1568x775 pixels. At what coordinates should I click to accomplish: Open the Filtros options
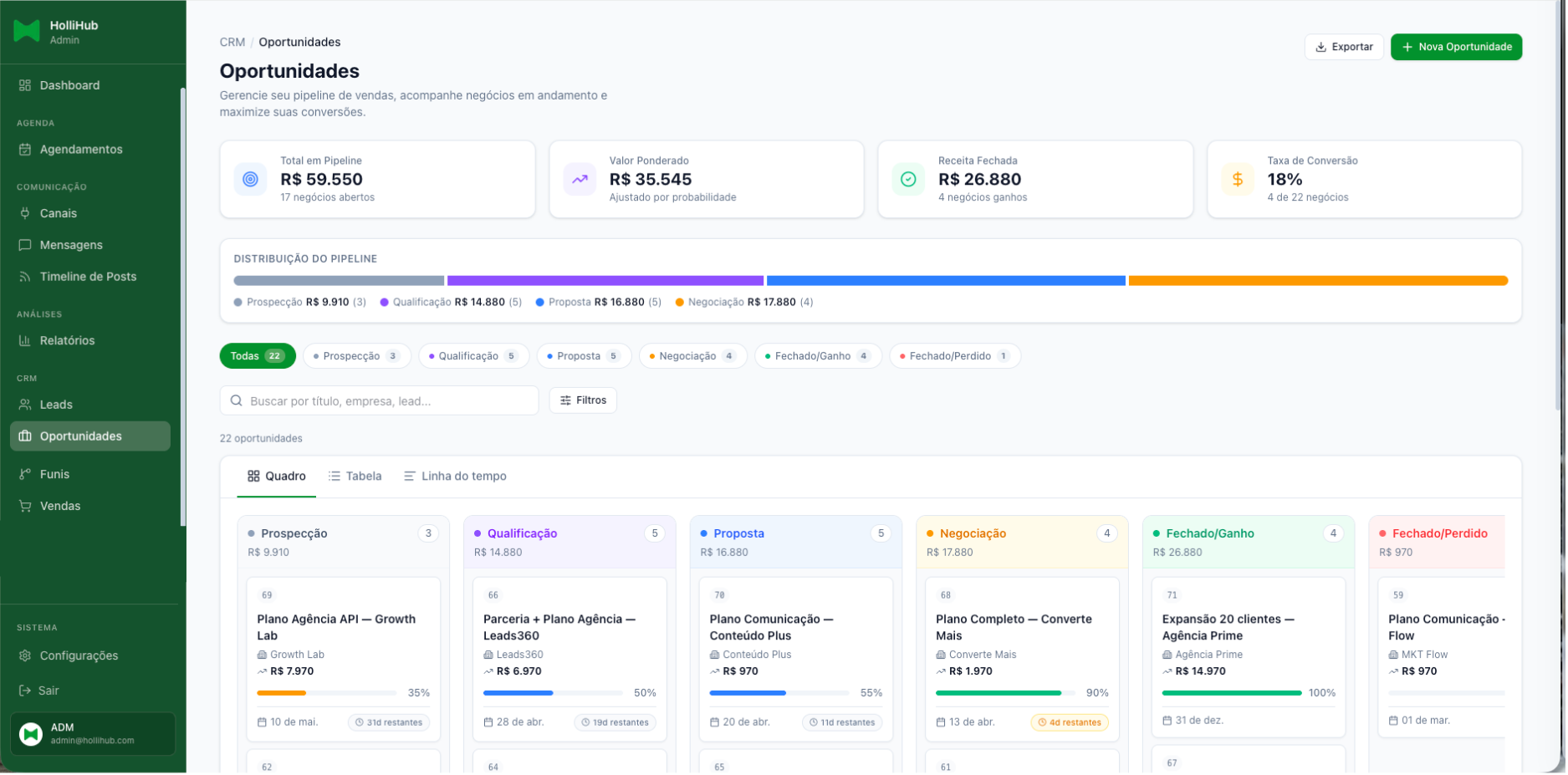click(x=583, y=400)
